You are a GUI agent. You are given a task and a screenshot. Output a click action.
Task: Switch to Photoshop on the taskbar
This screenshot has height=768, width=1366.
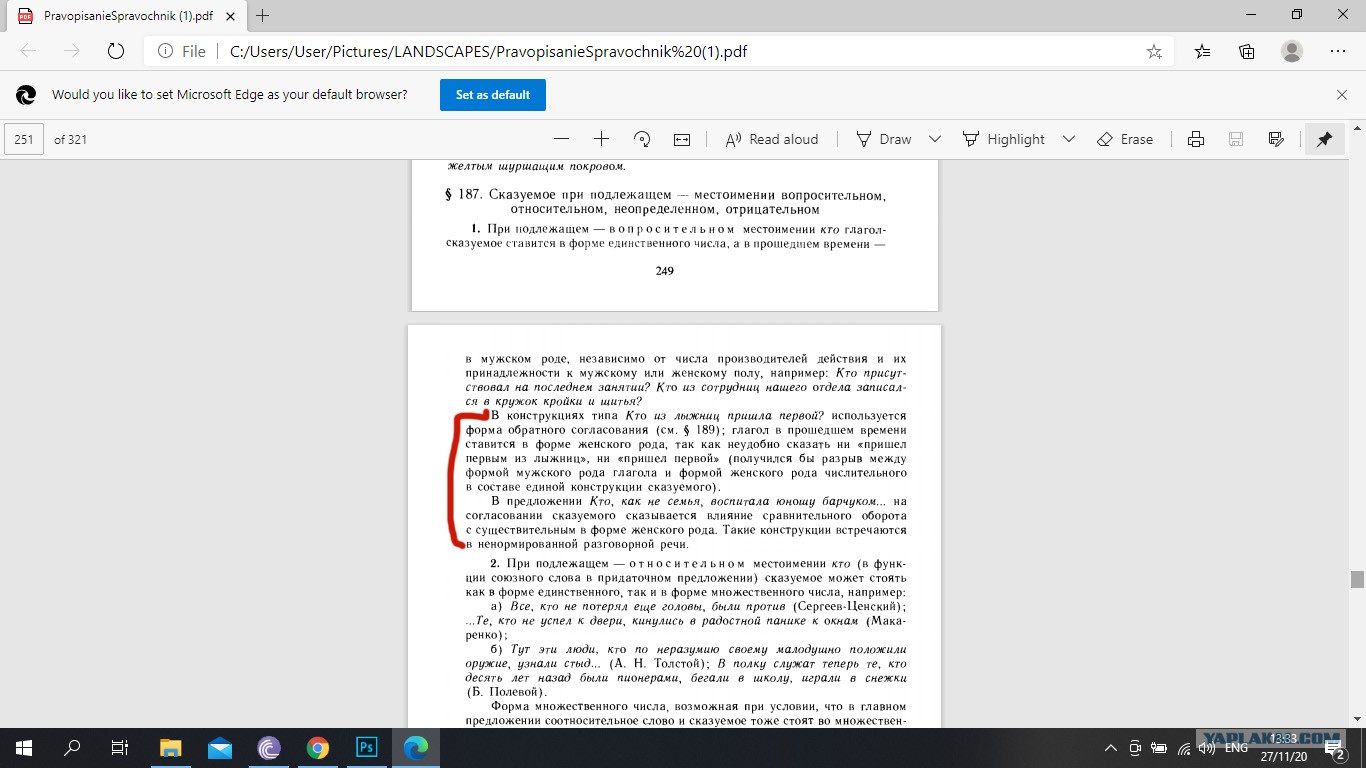367,748
